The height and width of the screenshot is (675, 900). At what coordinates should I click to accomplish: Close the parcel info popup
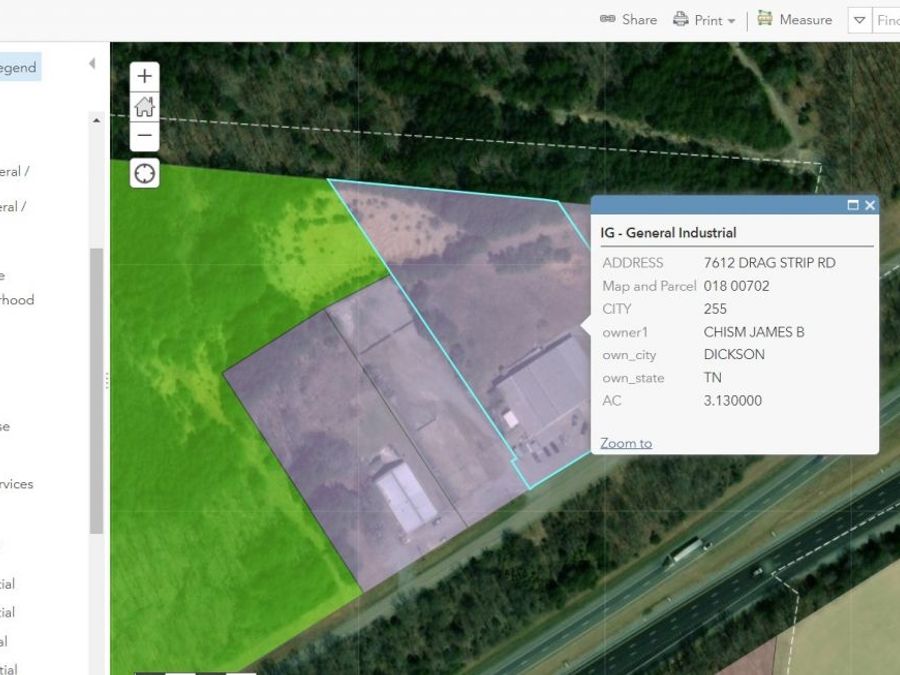[870, 205]
